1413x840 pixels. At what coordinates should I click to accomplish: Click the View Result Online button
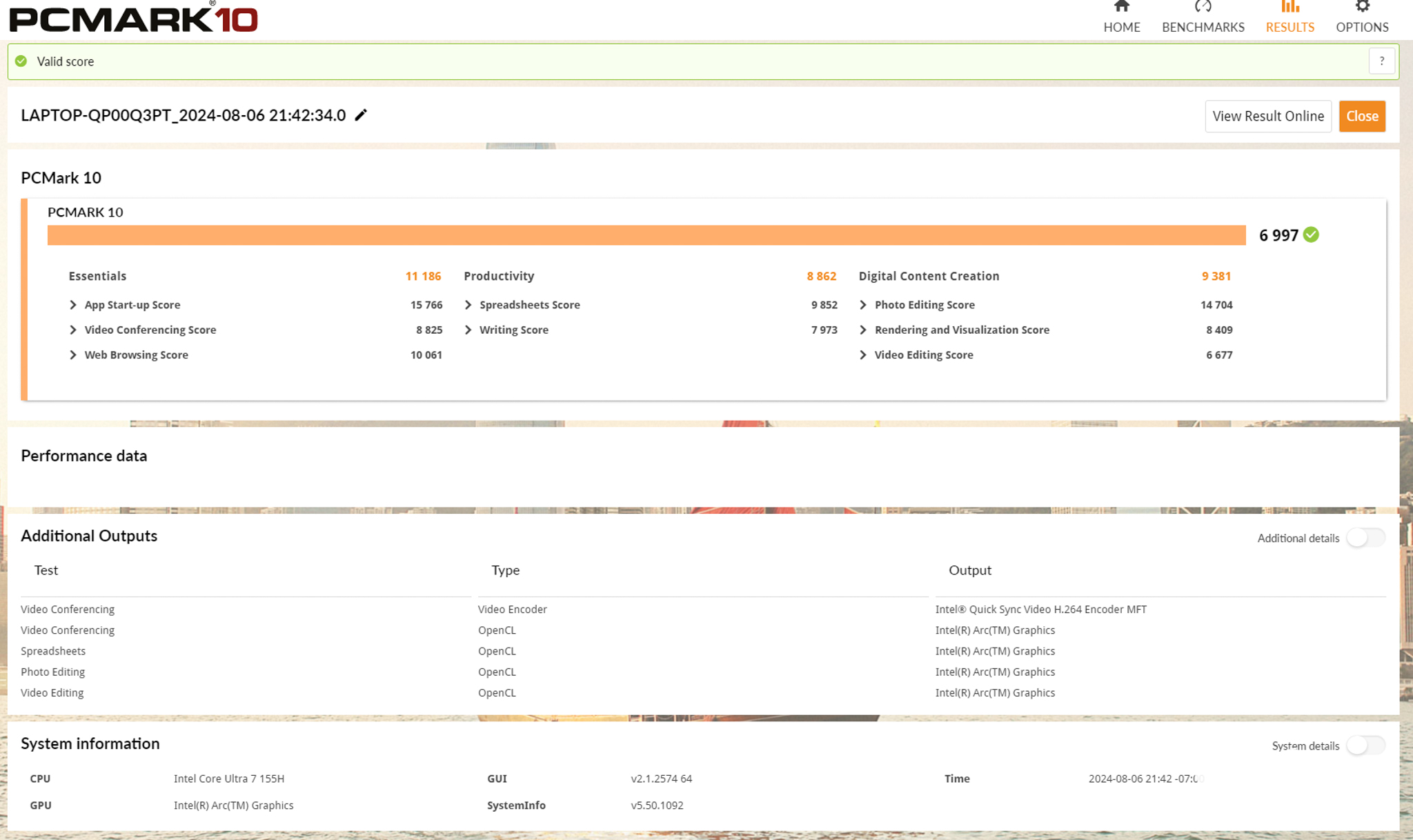1268,116
